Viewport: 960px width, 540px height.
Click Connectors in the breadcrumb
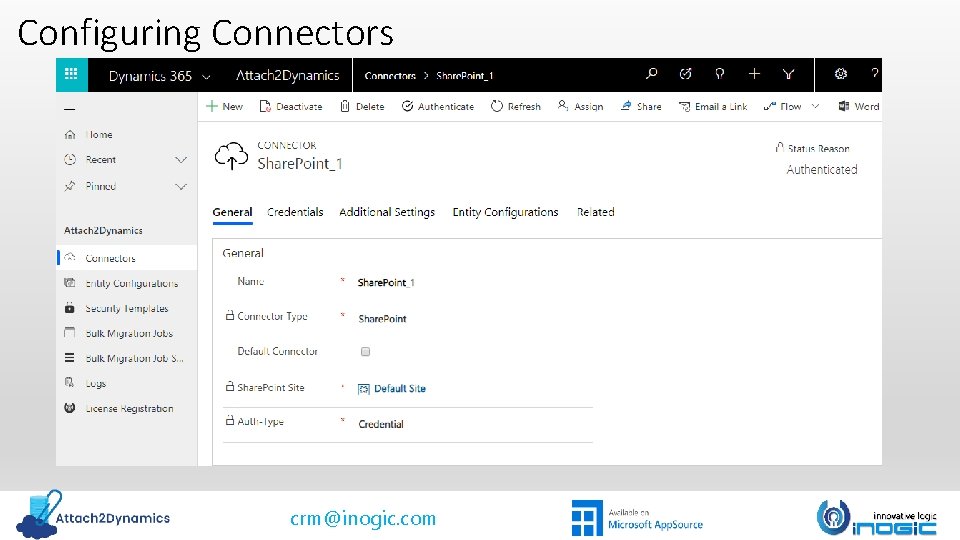(390, 76)
